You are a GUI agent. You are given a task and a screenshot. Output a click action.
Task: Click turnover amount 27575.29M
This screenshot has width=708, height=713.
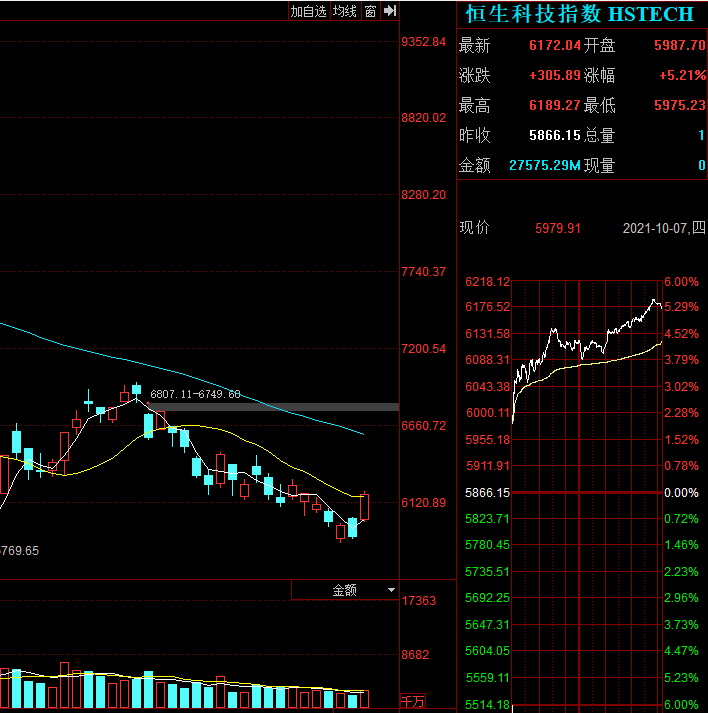pos(545,165)
